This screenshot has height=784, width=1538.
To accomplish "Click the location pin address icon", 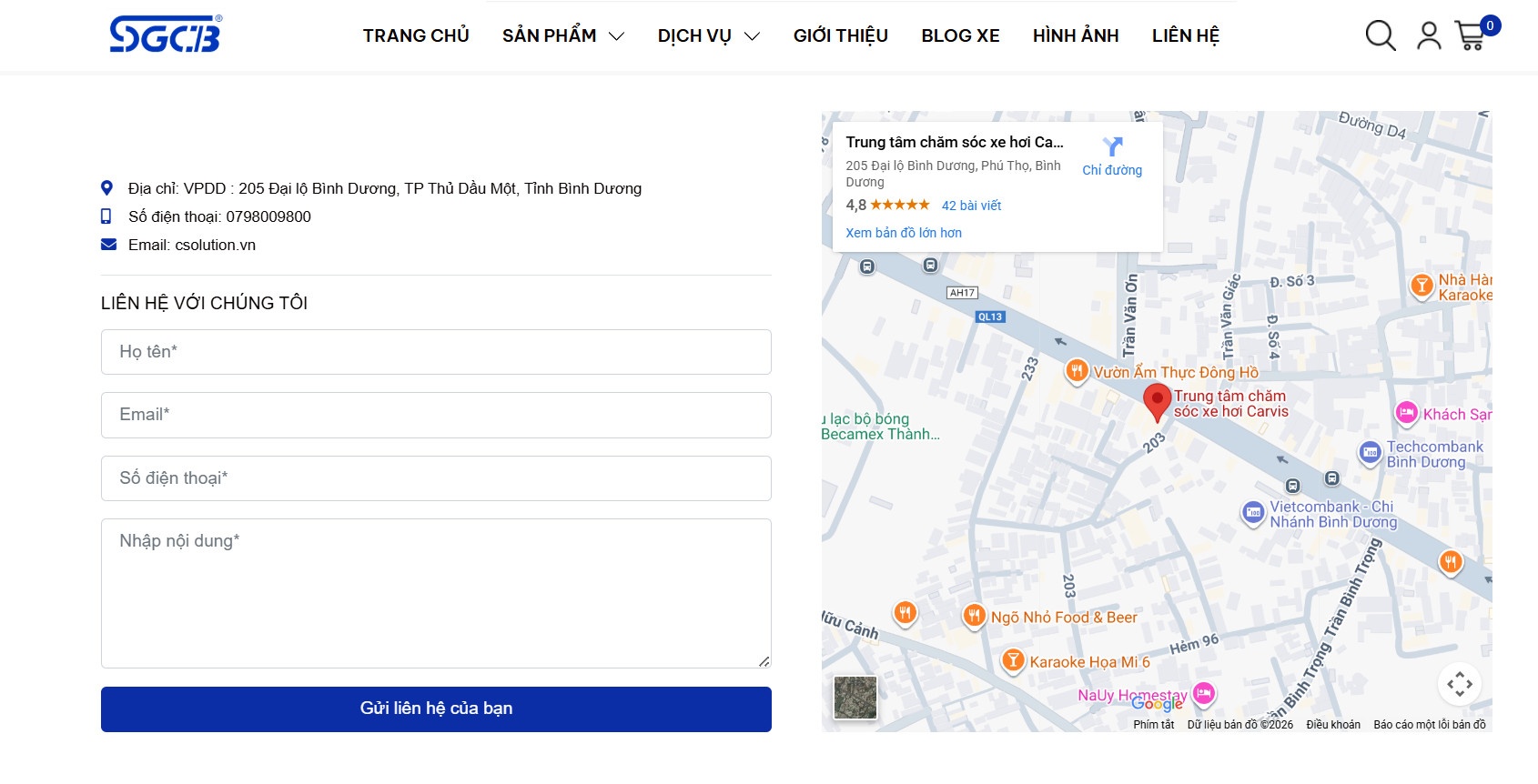I will pos(107,188).
